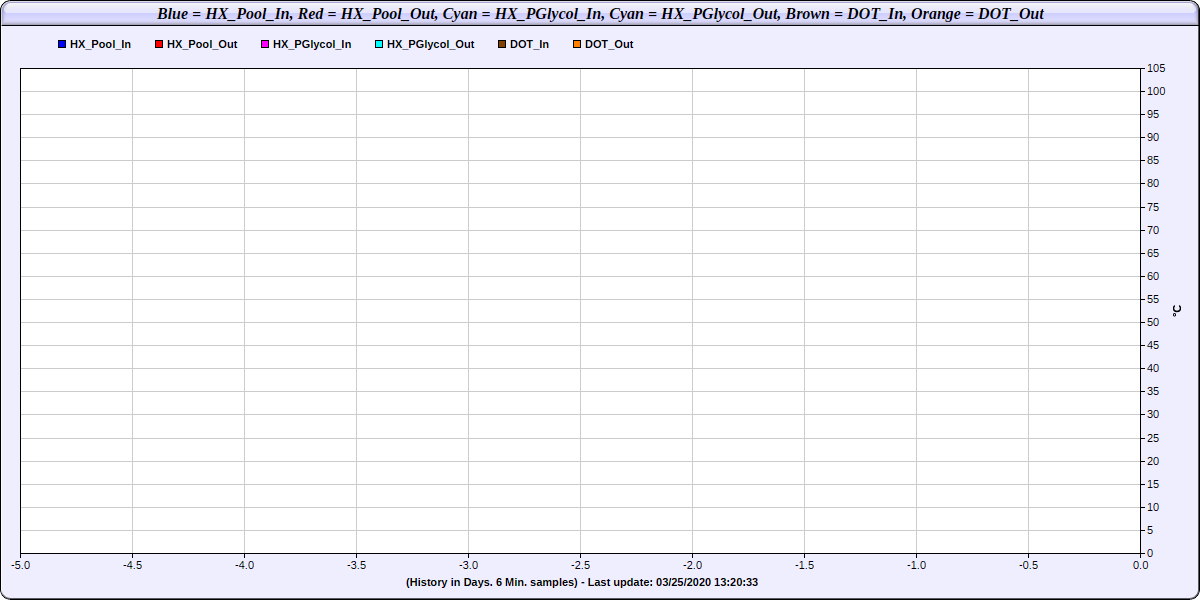Screen dimensions: 1200x600
Task: Click the -3.0 day axis label
Action: click(x=469, y=565)
